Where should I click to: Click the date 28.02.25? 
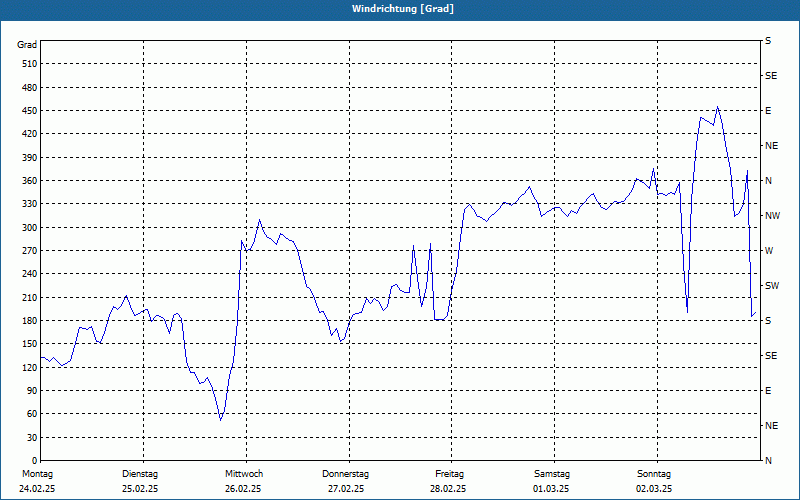pos(448,489)
